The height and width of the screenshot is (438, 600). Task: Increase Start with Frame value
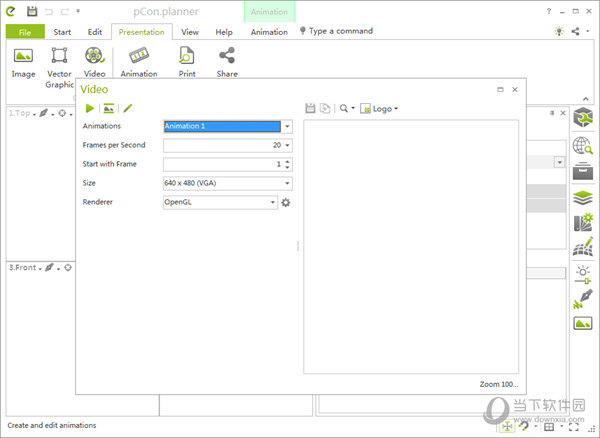click(287, 161)
